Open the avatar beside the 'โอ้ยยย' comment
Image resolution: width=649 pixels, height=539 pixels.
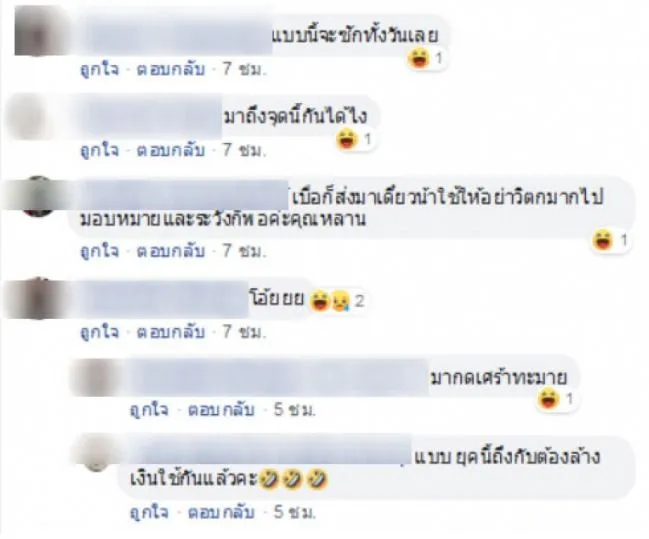tap(36, 298)
